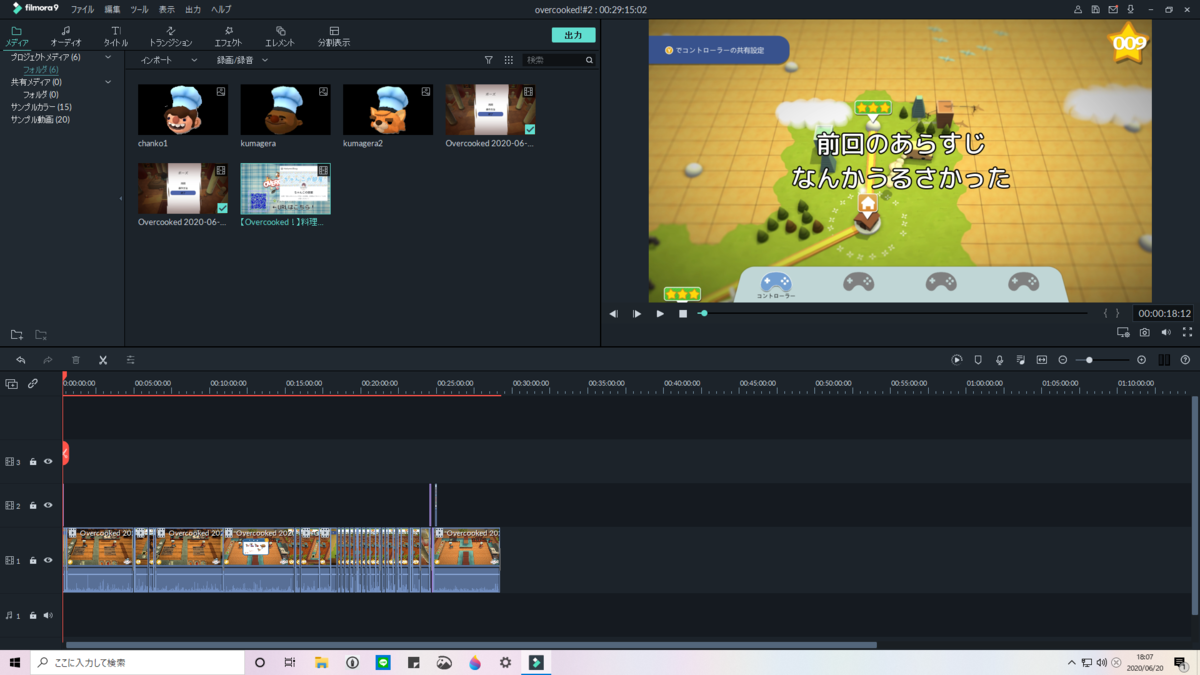The width and height of the screenshot is (1200, 675).
Task: Toggle link/auto-ripple chain icon
Action: pos(33,384)
